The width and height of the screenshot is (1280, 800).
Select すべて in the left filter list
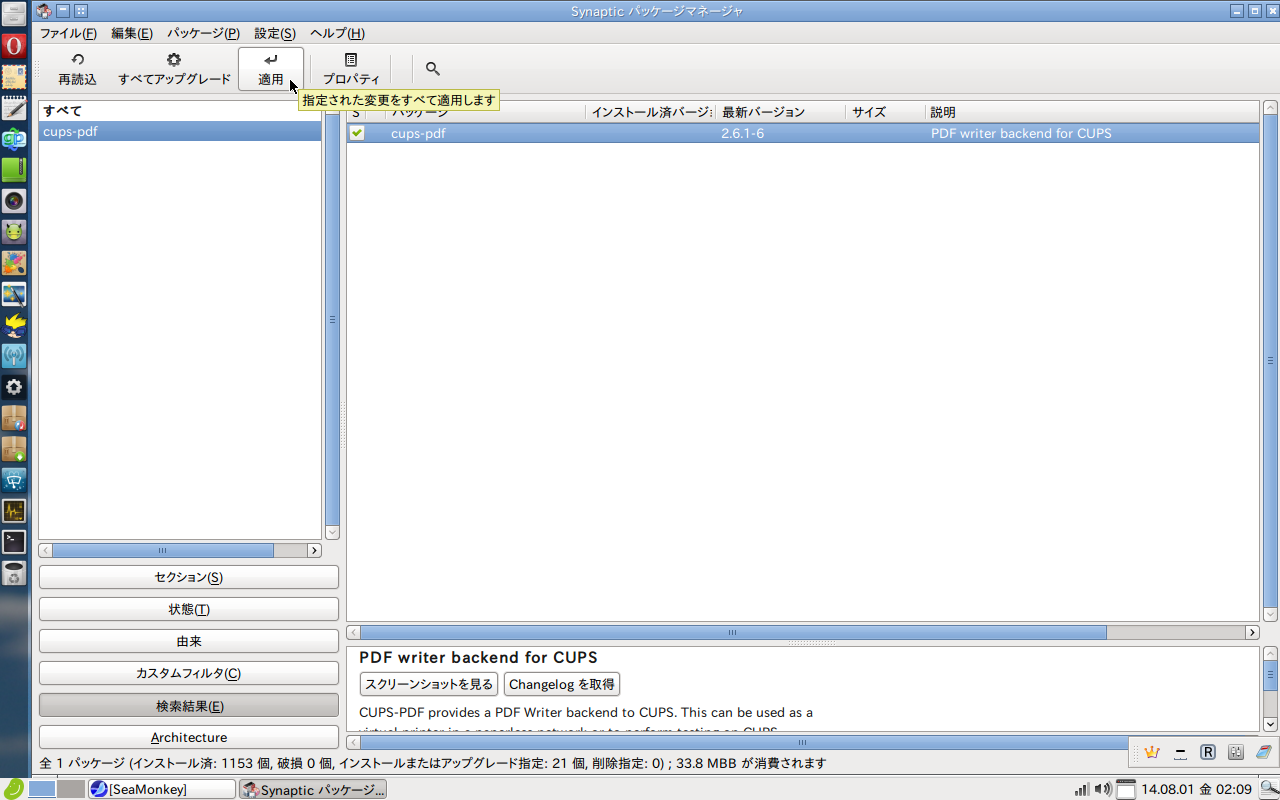pyautogui.click(x=180, y=111)
